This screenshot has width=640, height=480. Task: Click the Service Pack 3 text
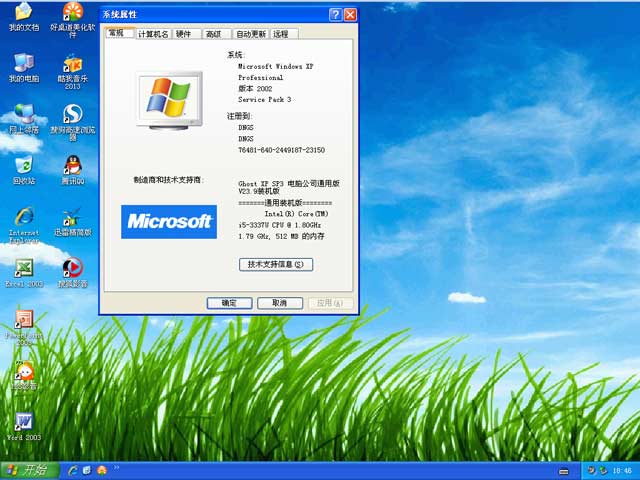(264, 100)
